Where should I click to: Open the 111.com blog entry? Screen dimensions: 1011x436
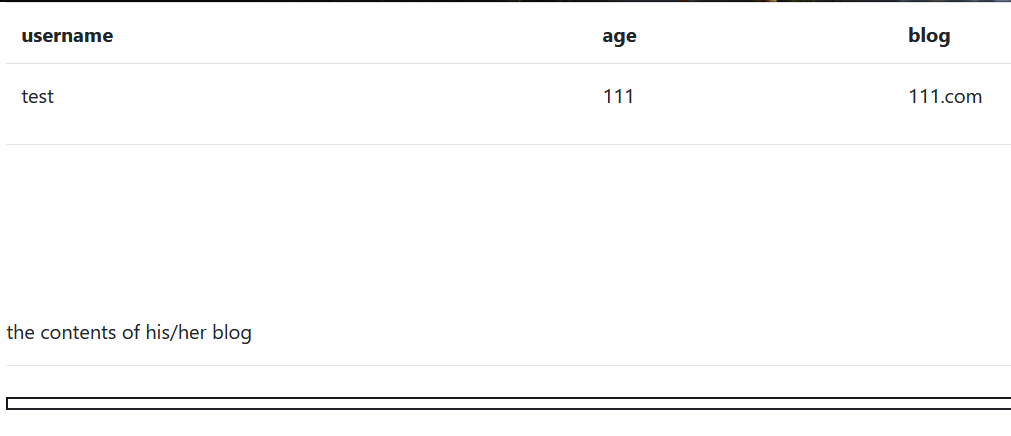pos(945,97)
